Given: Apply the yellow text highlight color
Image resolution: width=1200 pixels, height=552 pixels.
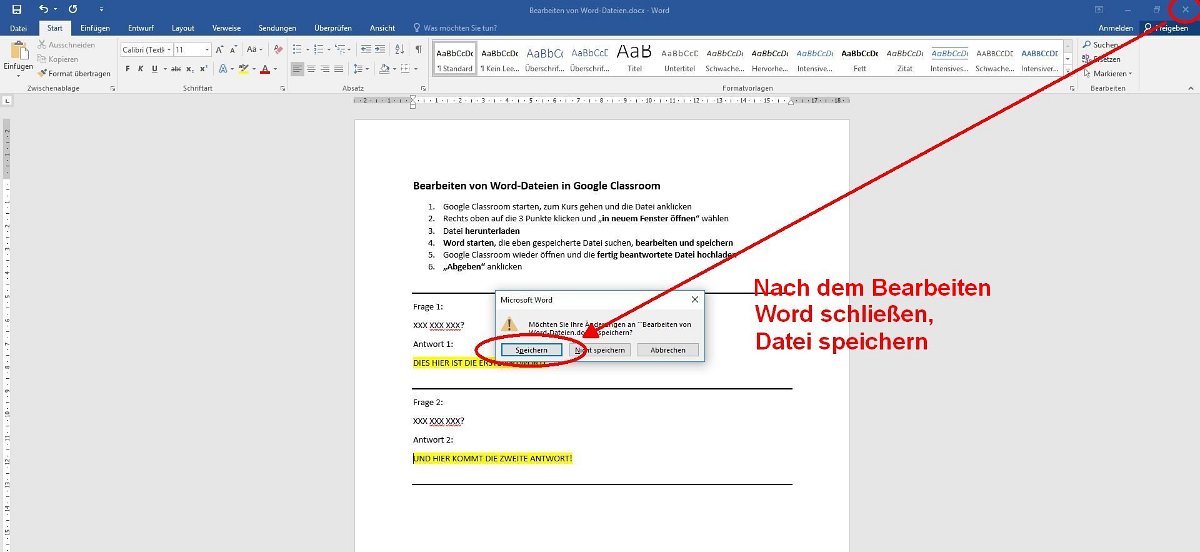Looking at the screenshot, I should [x=243, y=69].
